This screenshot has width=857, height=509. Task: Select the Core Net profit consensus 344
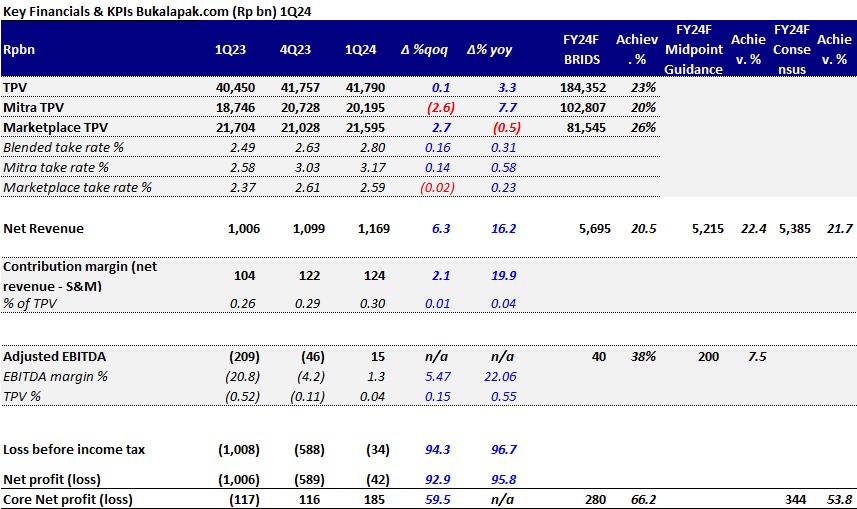[795, 500]
